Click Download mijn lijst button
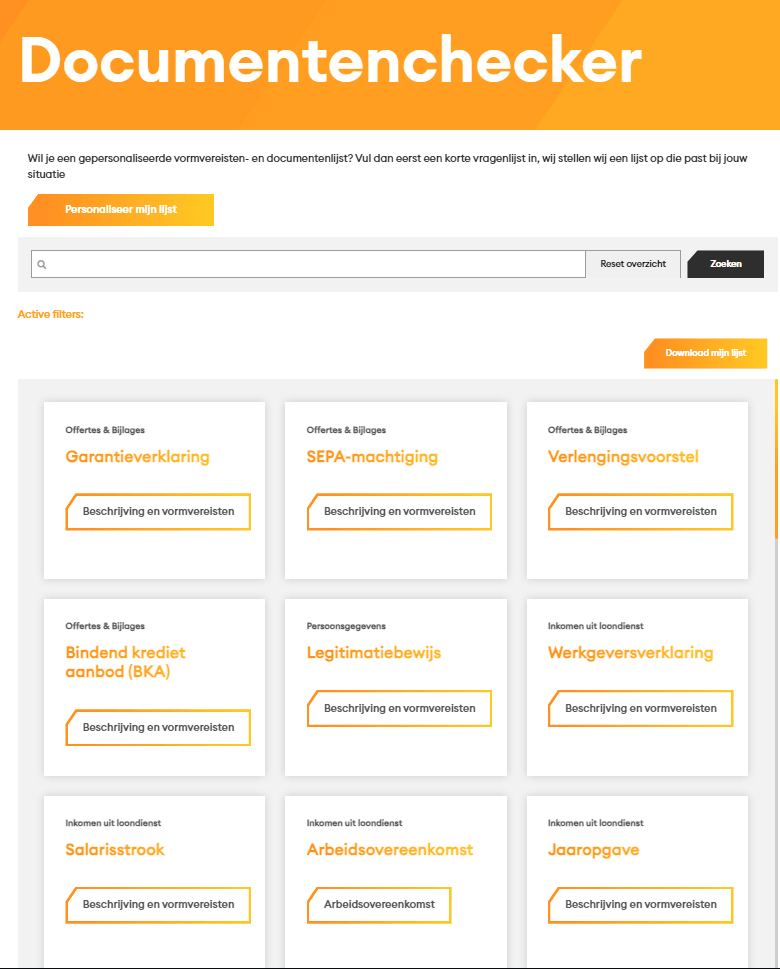 click(x=705, y=353)
